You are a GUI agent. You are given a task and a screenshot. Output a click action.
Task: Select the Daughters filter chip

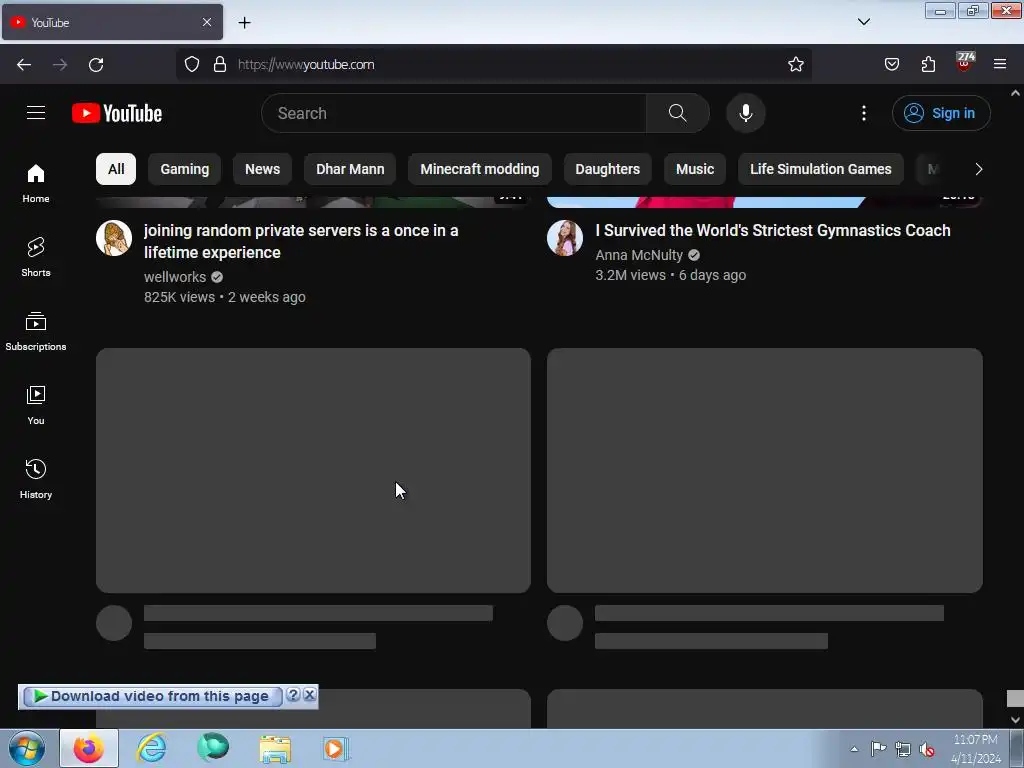coord(607,169)
